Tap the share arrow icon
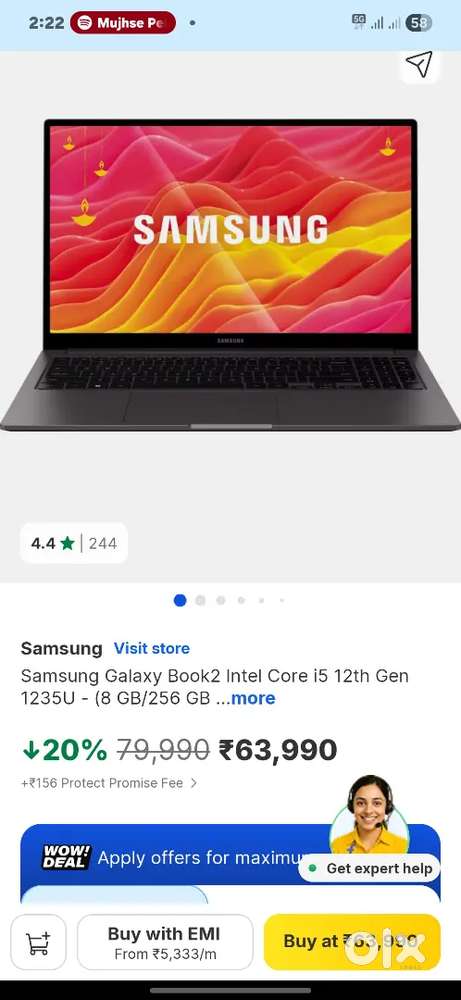The height and width of the screenshot is (1000, 461). [x=420, y=64]
